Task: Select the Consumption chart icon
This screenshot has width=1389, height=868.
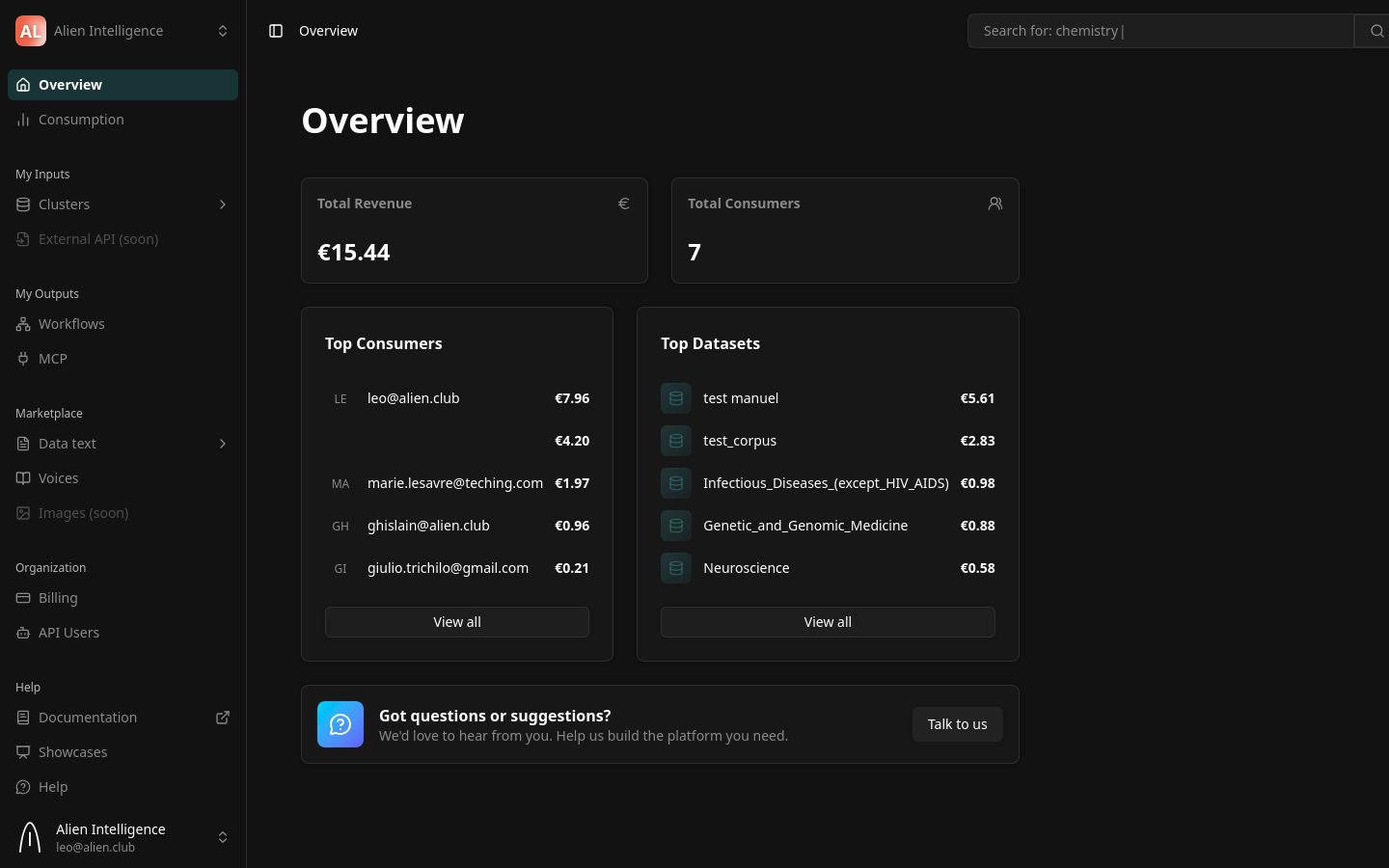Action: (23, 120)
